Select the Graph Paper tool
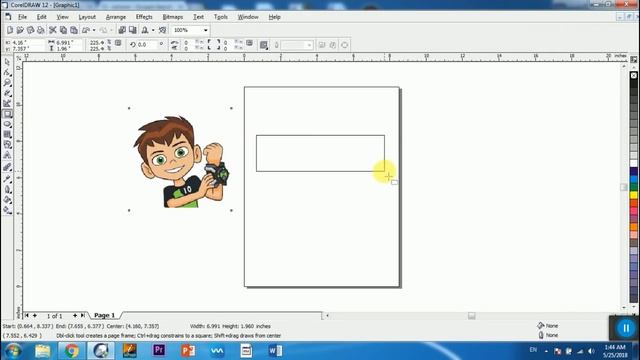The height and width of the screenshot is (360, 640). pos(7,135)
